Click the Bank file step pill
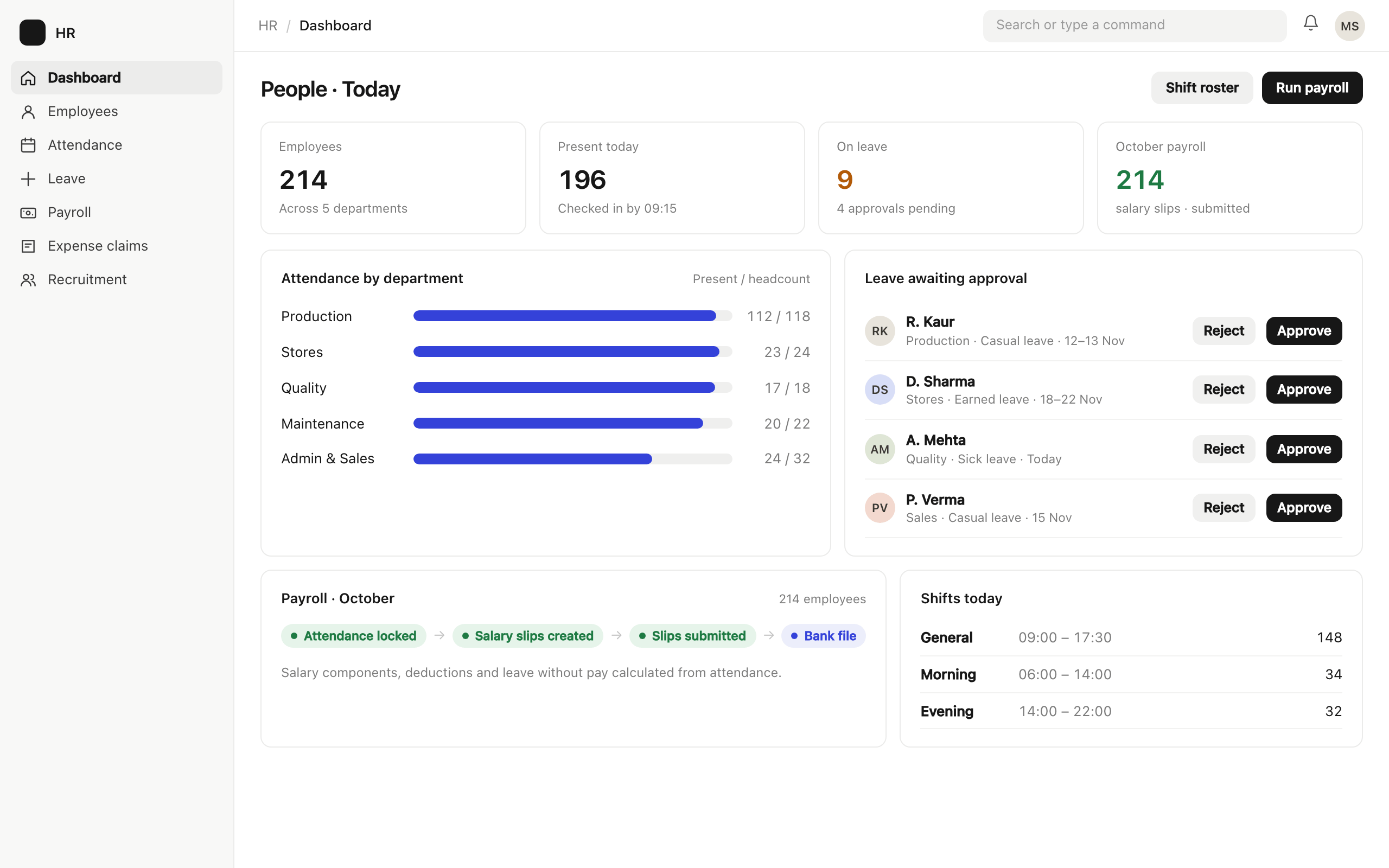Screen dimensions: 1389x868 tap(823, 636)
